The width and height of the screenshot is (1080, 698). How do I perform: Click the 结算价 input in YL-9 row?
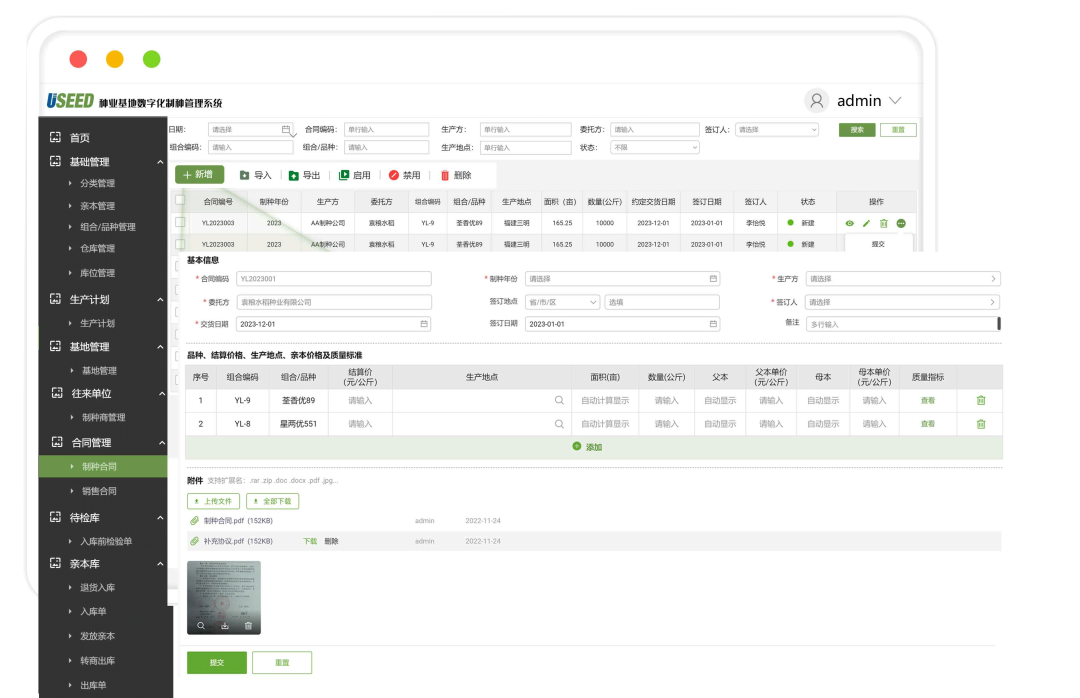[x=360, y=400]
